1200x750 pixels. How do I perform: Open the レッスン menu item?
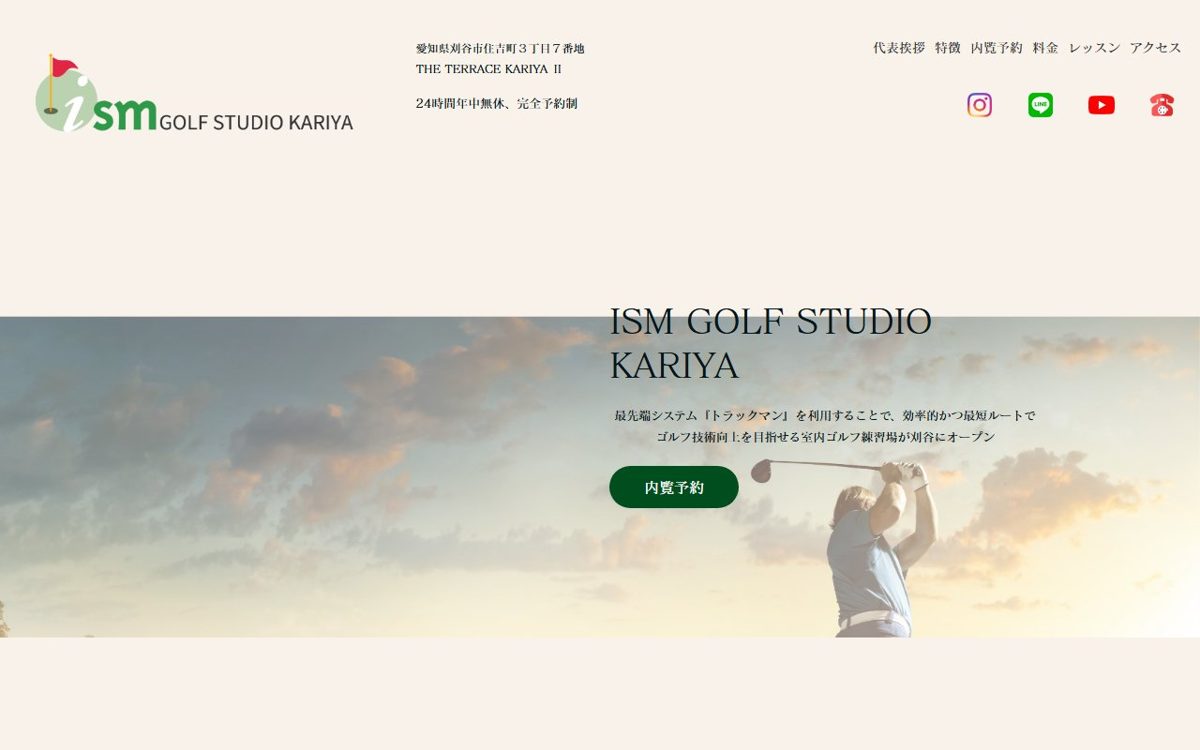click(x=1094, y=48)
